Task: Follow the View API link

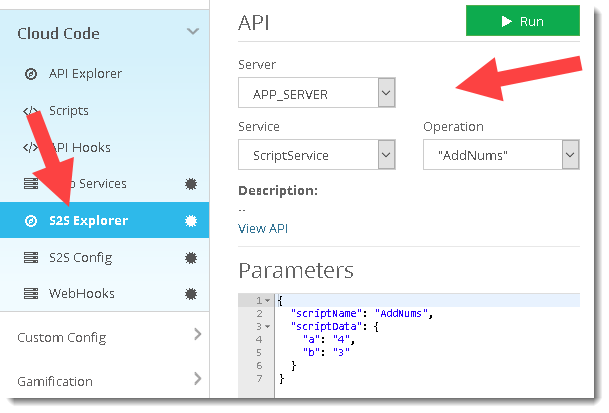Action: (x=263, y=229)
